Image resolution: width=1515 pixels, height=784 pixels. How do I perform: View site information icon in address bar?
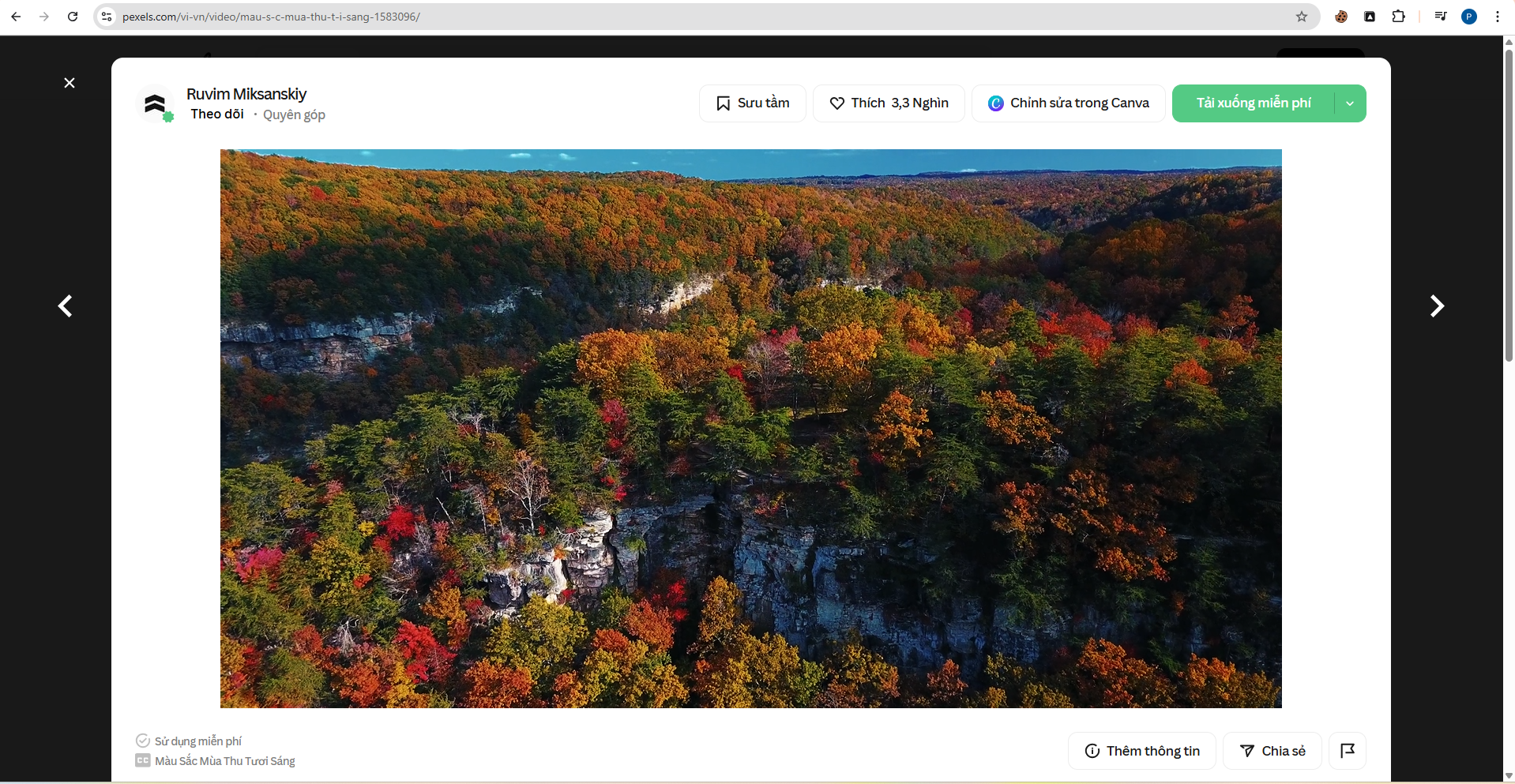coord(107,17)
